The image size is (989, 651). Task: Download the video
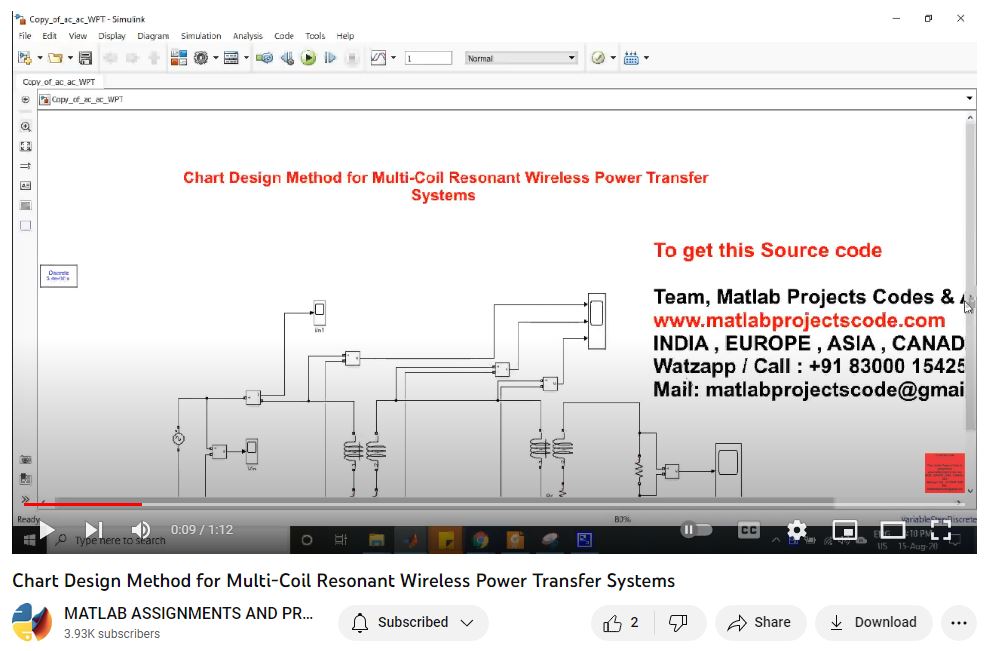tap(873, 622)
